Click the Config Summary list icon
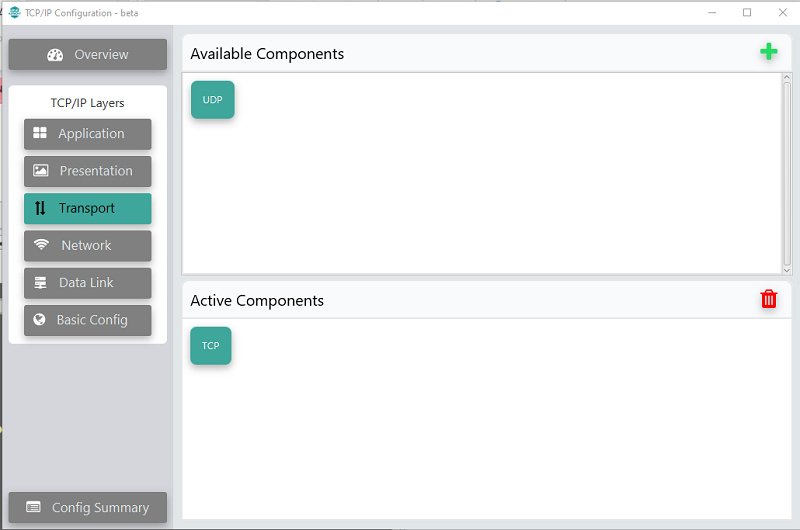Viewport: 800px width, 530px height. (x=34, y=507)
